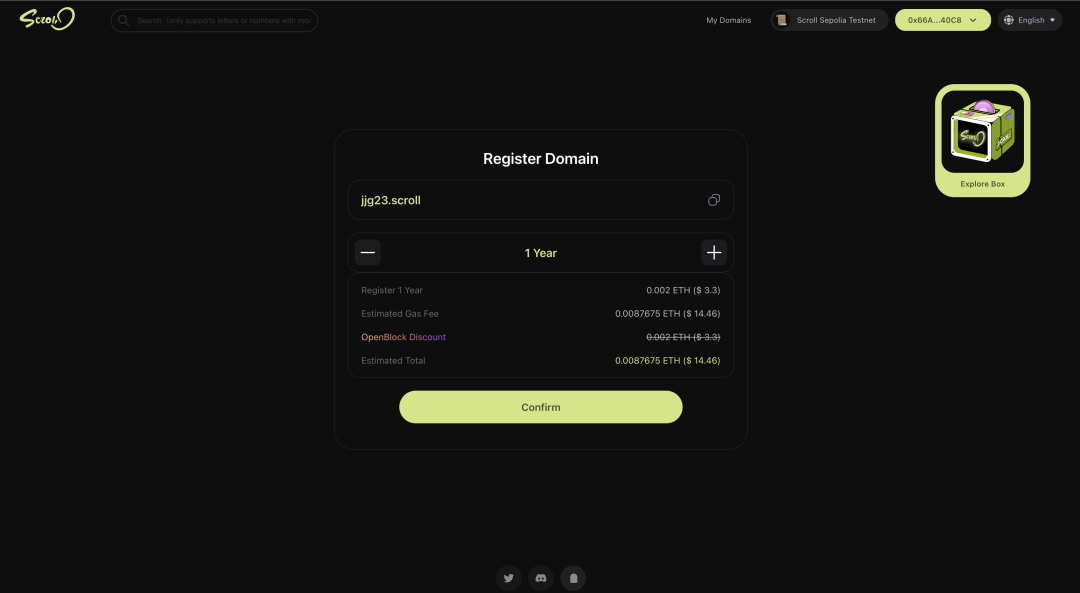The height and width of the screenshot is (593, 1080).
Task: Increase registration years with plus button
Action: pyautogui.click(x=714, y=253)
